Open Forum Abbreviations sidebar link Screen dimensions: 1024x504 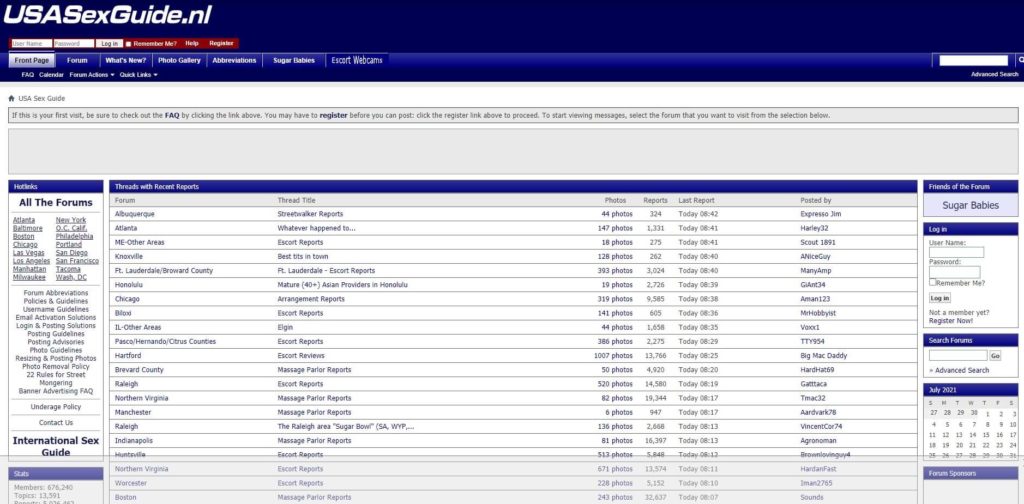[x=56, y=293]
